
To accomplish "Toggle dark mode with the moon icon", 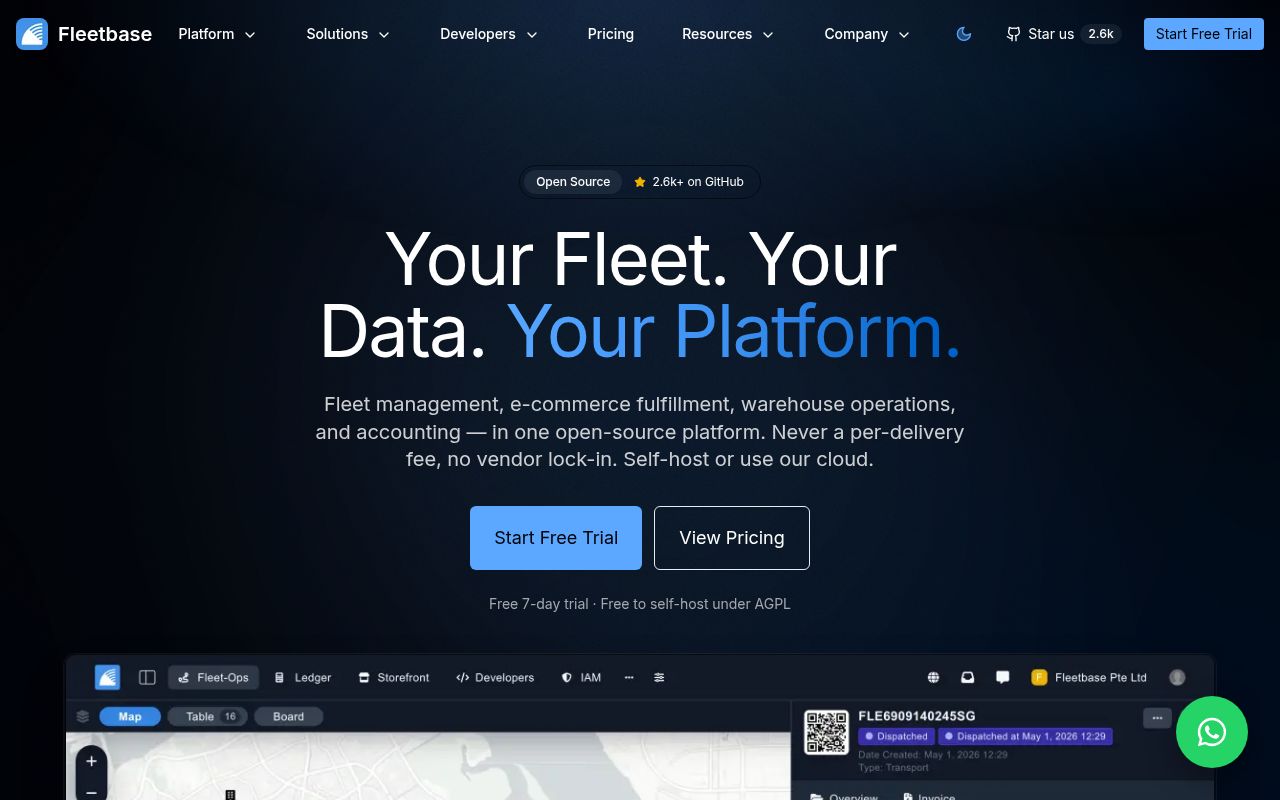I will coord(964,34).
